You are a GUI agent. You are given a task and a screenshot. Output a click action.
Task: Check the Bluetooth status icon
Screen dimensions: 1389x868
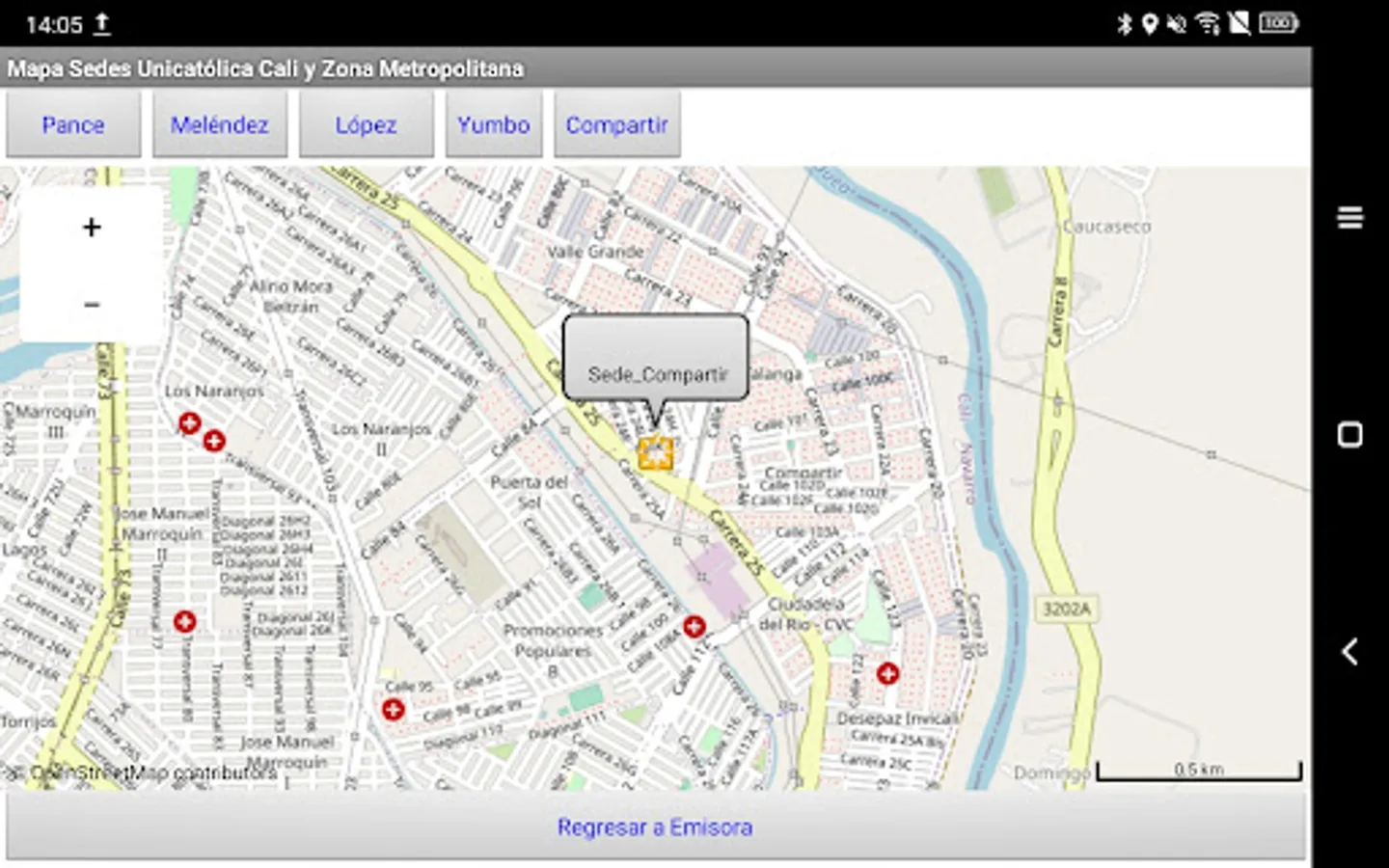(x=1124, y=23)
